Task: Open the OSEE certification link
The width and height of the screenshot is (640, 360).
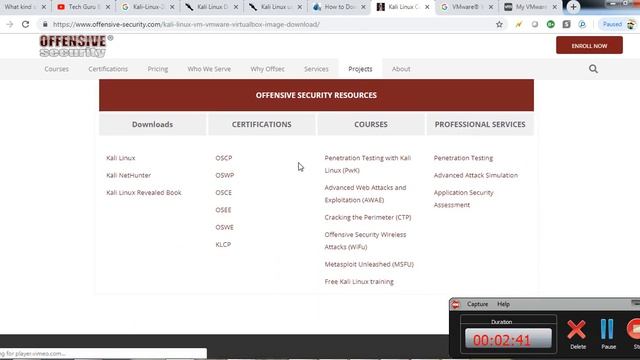Action: (223, 210)
